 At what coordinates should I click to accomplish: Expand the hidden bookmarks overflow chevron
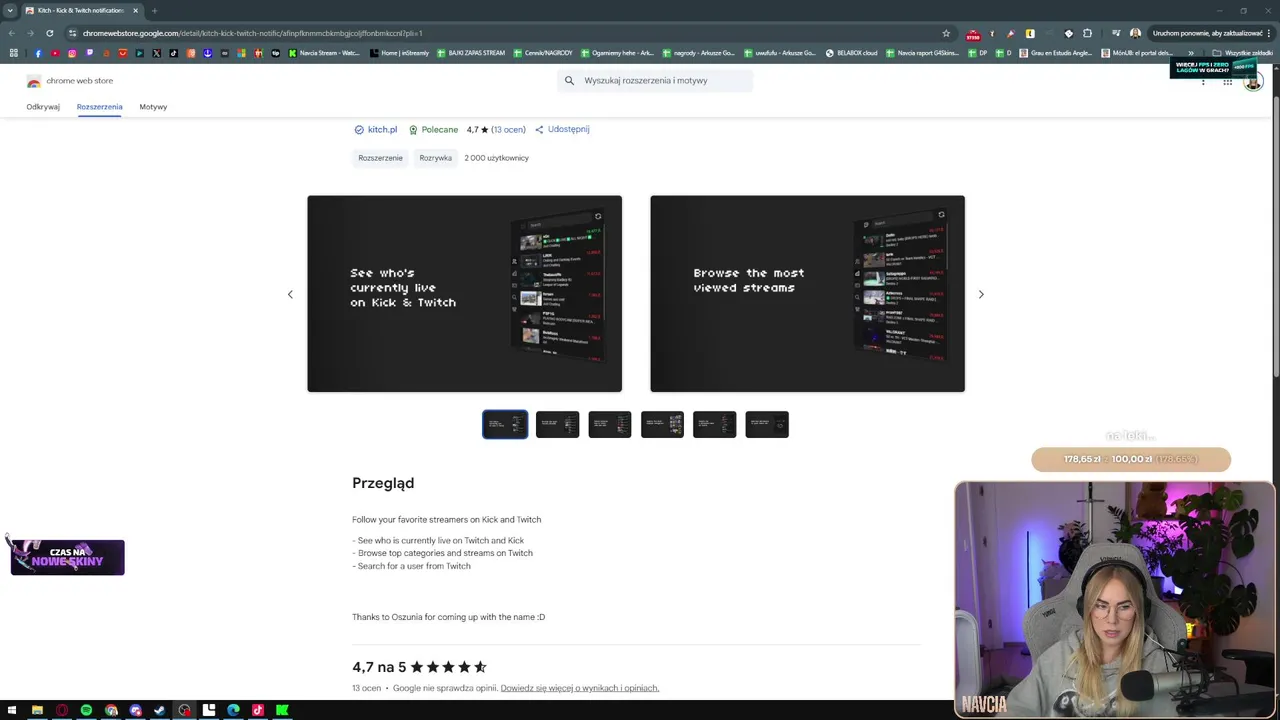click(1191, 53)
